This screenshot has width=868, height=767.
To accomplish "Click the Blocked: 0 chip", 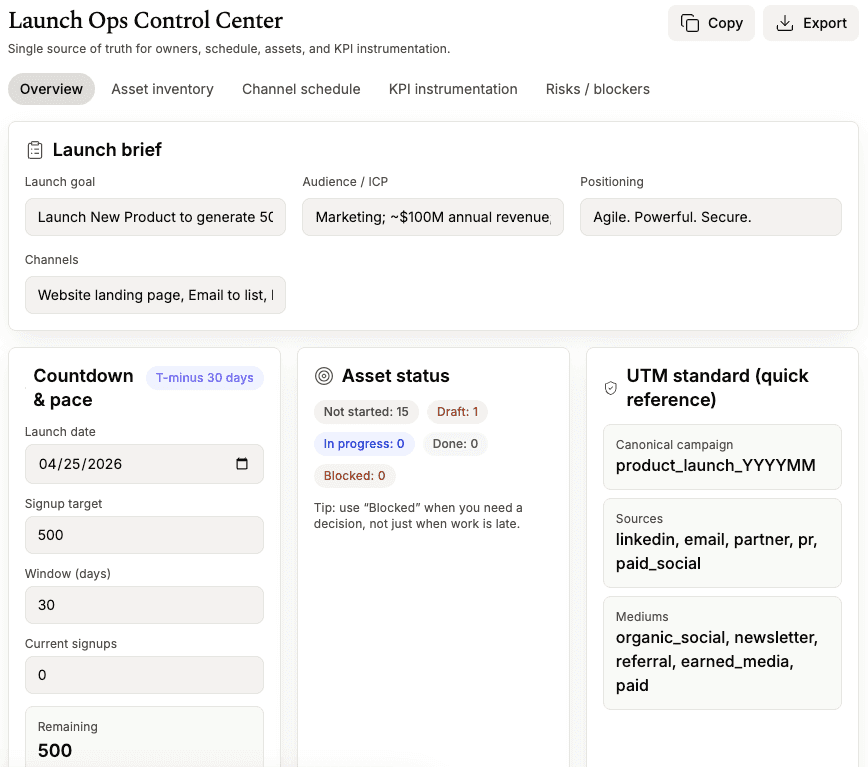I will 354,476.
